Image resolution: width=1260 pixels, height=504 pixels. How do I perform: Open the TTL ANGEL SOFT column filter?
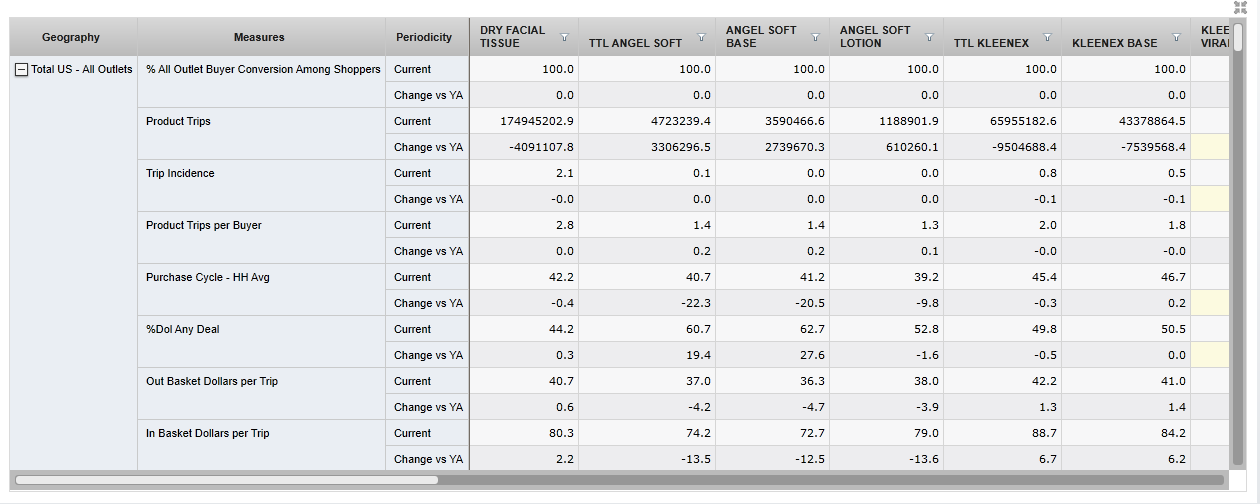701,37
